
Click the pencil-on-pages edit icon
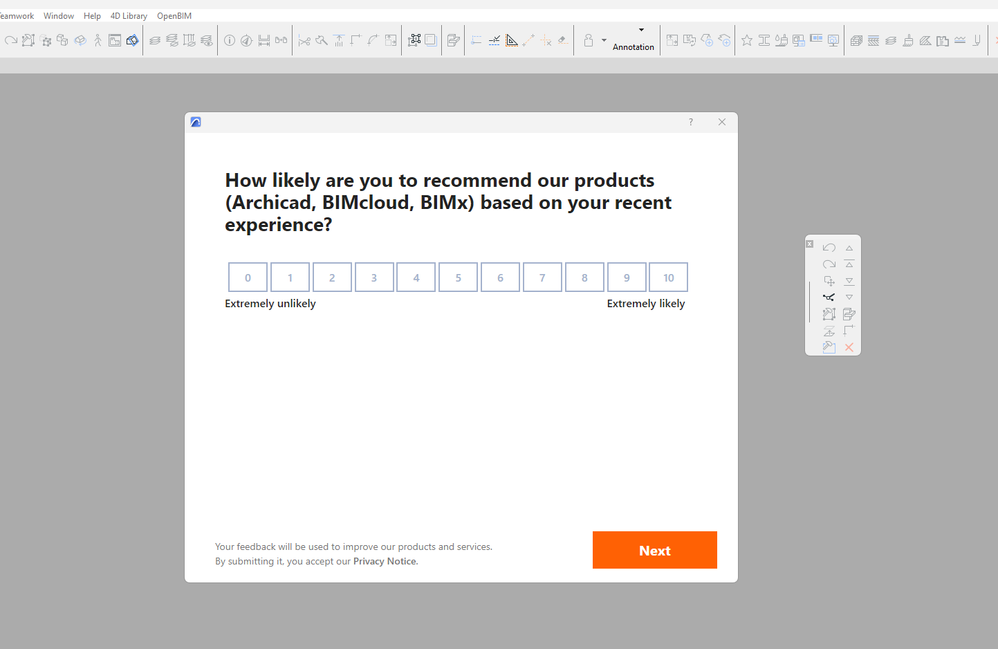pos(453,41)
